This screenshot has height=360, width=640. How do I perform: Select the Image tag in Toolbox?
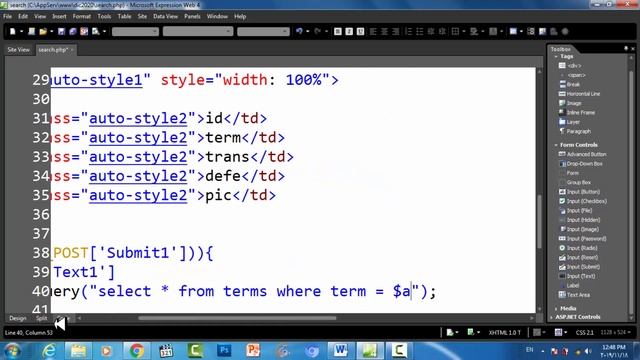tap(570, 103)
